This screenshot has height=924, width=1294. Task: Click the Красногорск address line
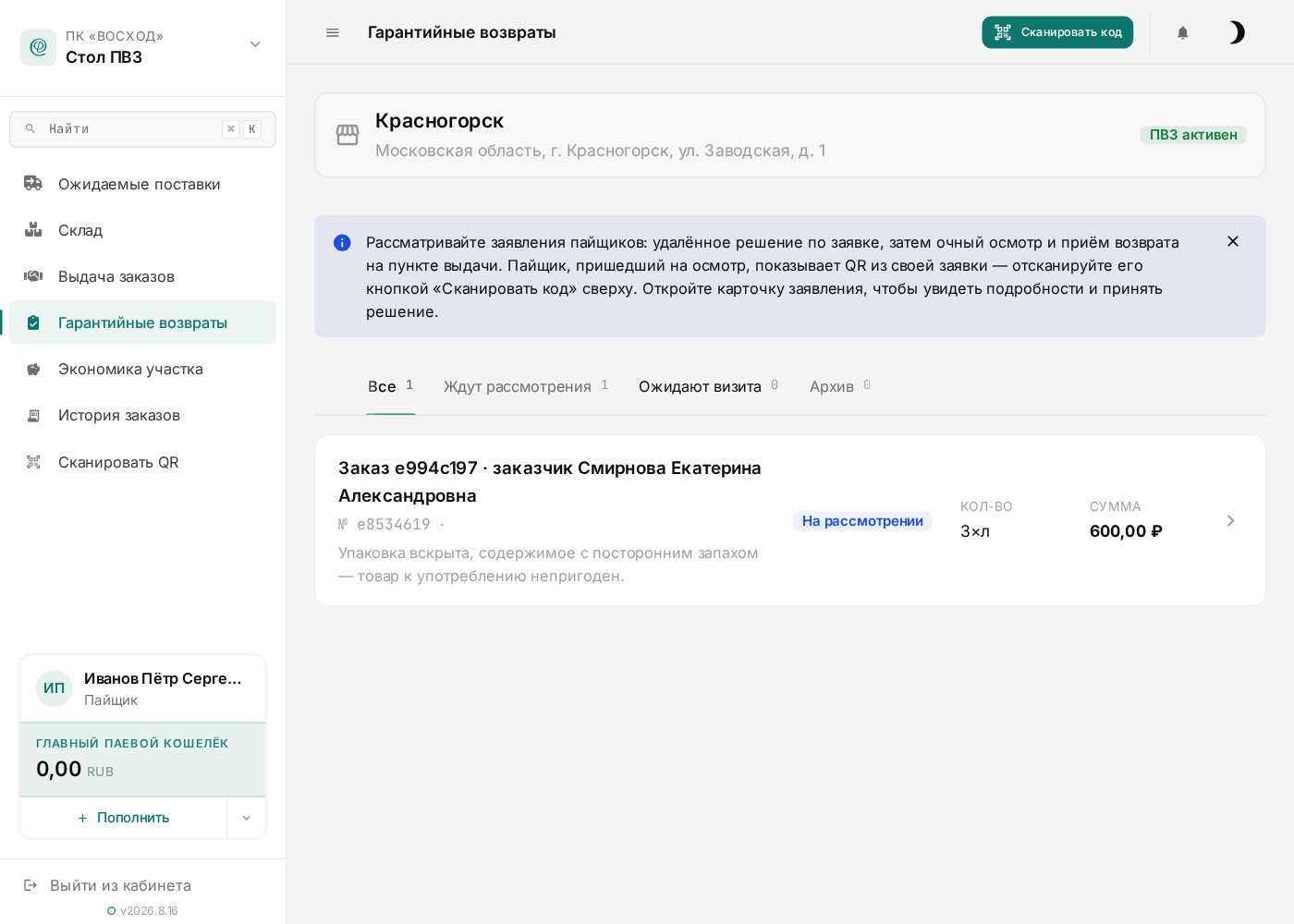point(601,151)
